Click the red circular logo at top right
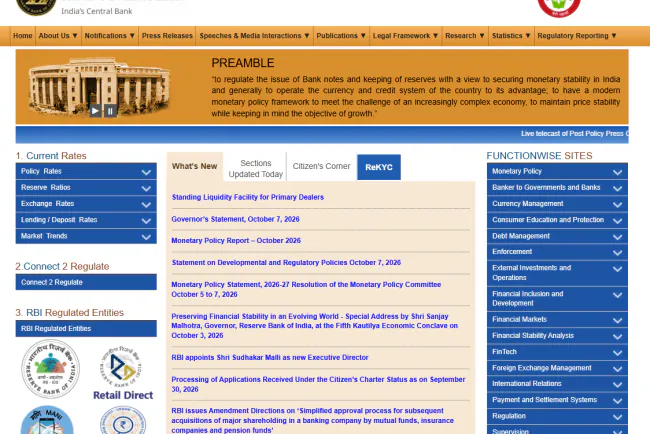This screenshot has width=650, height=434. pos(559,8)
